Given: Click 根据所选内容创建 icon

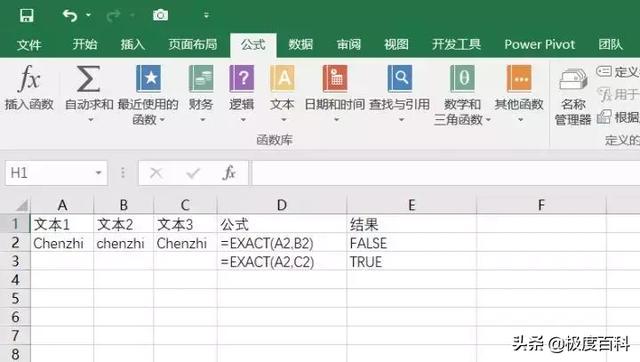Looking at the screenshot, I should pos(604,117).
